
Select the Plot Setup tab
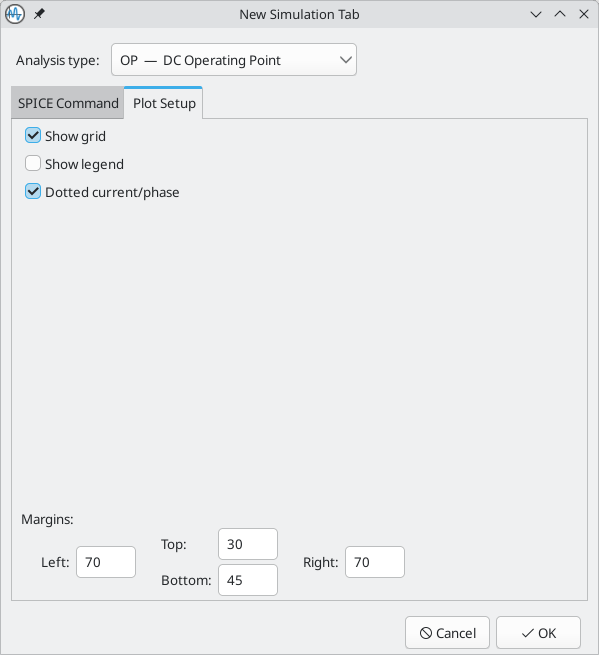coord(164,103)
